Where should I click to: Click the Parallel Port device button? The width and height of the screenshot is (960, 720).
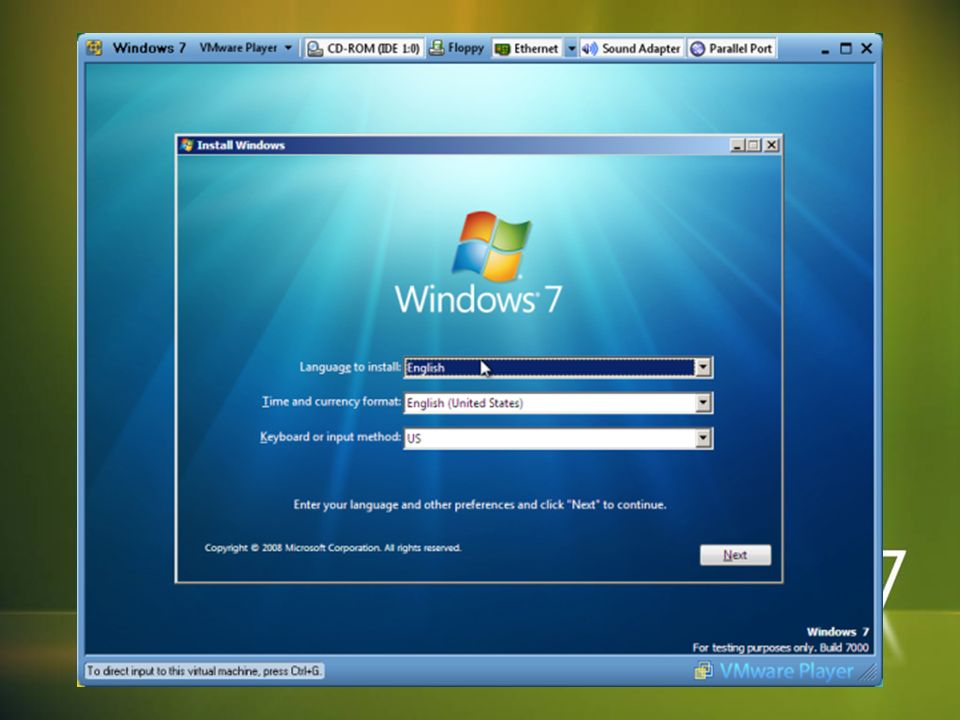click(732, 48)
